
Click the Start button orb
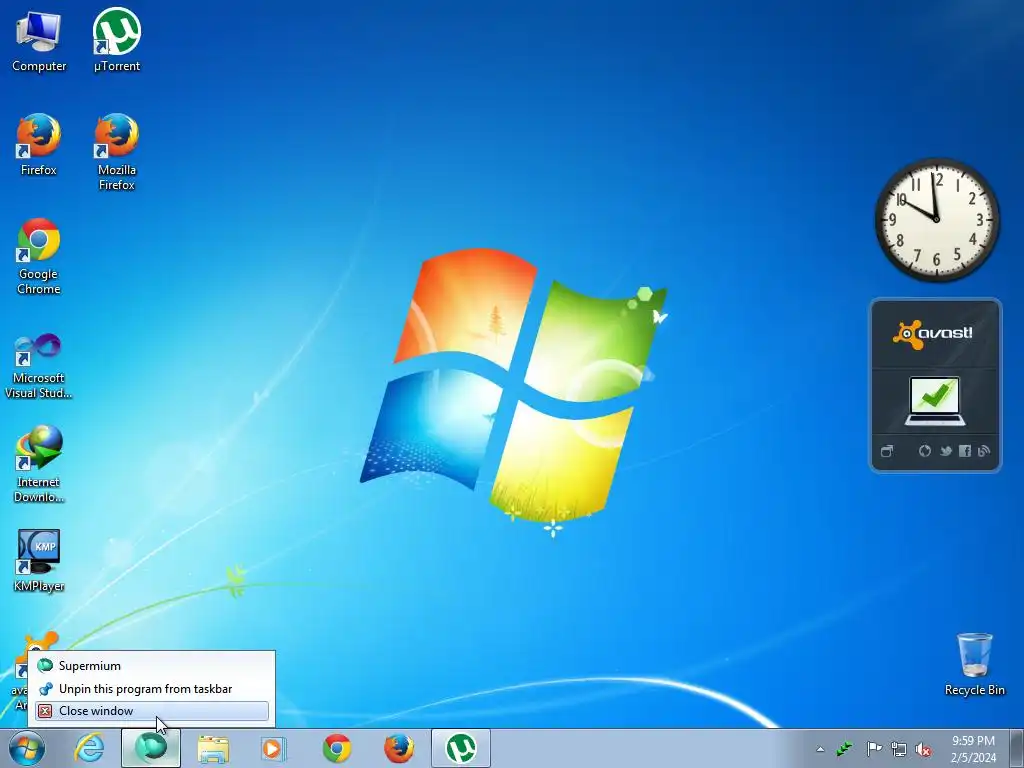27,748
